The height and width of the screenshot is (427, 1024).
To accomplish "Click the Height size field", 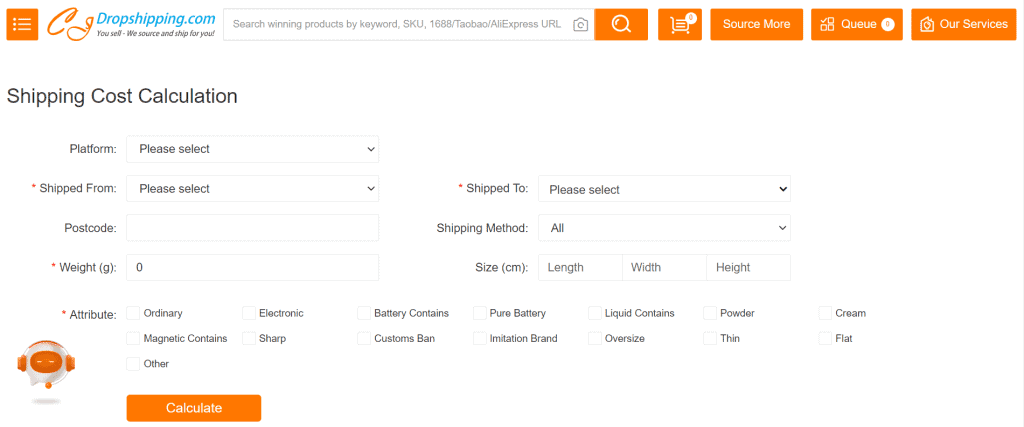I will coord(748,268).
